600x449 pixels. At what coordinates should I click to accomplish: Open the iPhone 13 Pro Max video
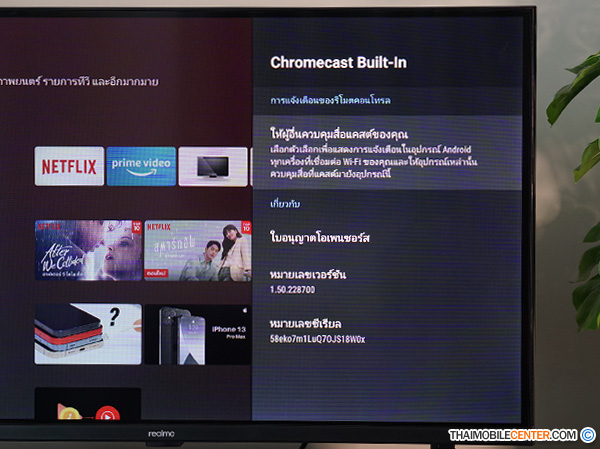(198, 335)
